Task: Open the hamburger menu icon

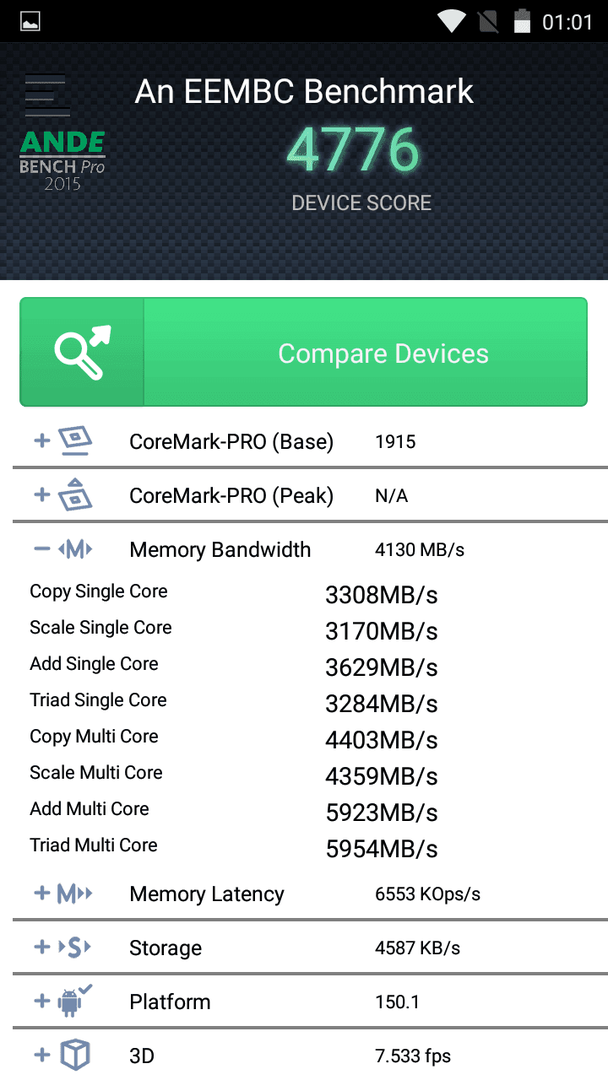Action: click(47, 94)
